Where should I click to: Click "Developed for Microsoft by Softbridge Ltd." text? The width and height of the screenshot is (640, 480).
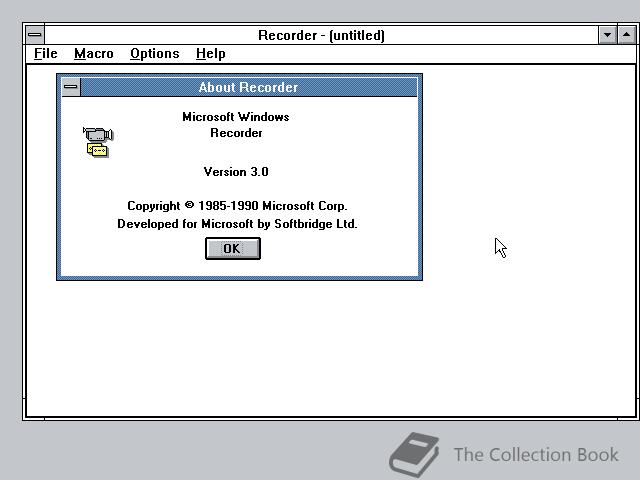click(x=237, y=224)
